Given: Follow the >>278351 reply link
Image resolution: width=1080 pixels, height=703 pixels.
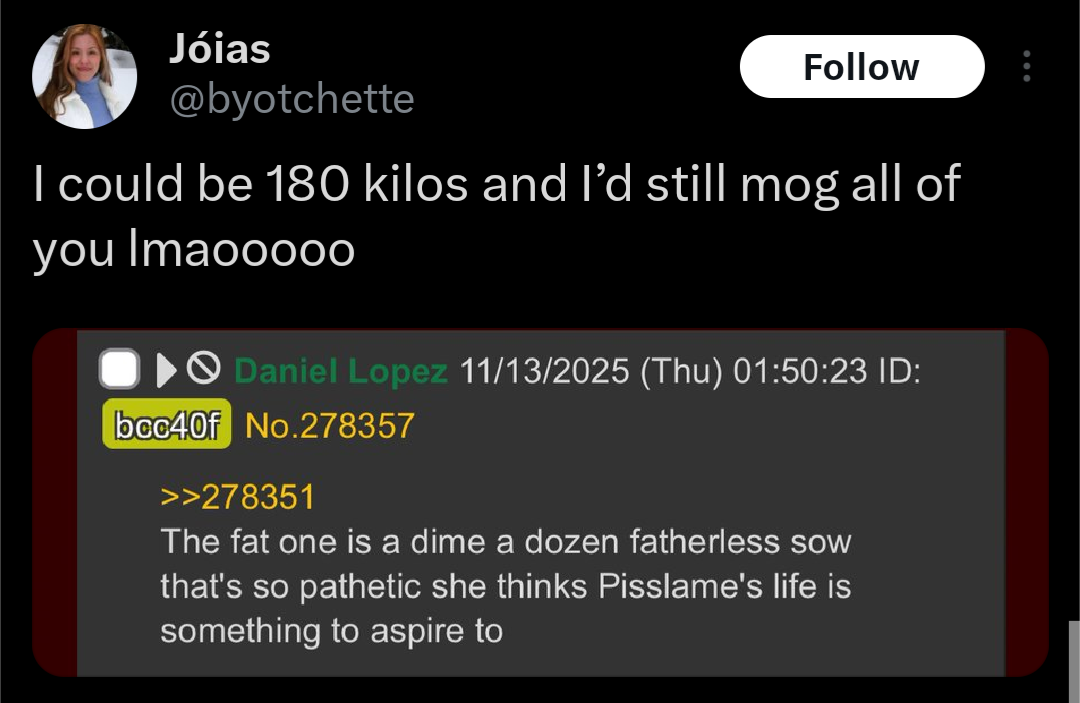Looking at the screenshot, I should 237,496.
